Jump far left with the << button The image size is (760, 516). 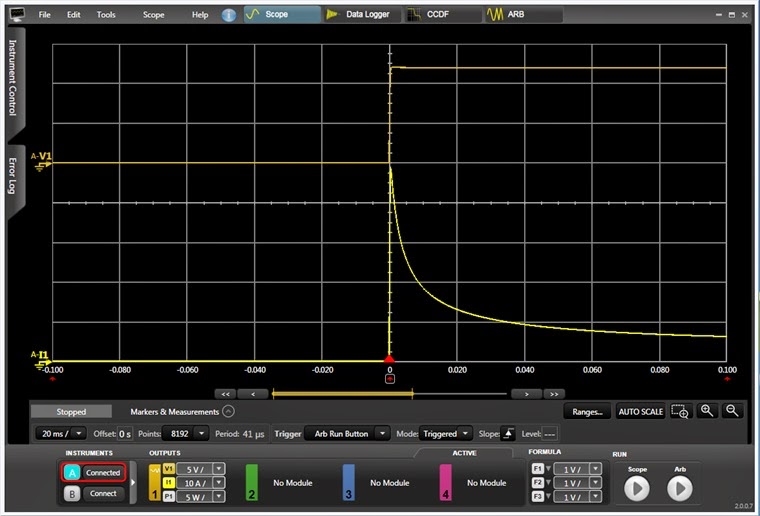225,394
